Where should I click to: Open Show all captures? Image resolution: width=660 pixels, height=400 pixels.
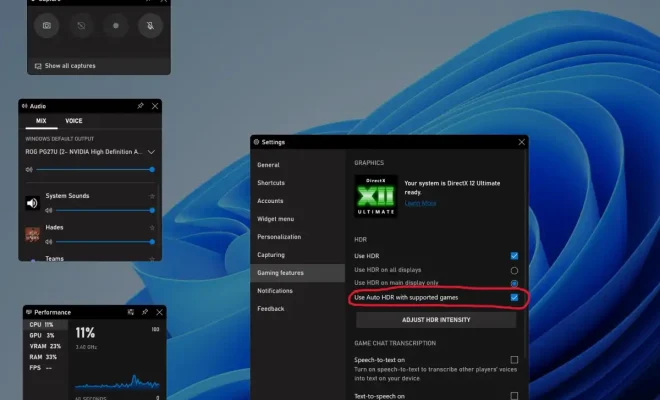65,66
